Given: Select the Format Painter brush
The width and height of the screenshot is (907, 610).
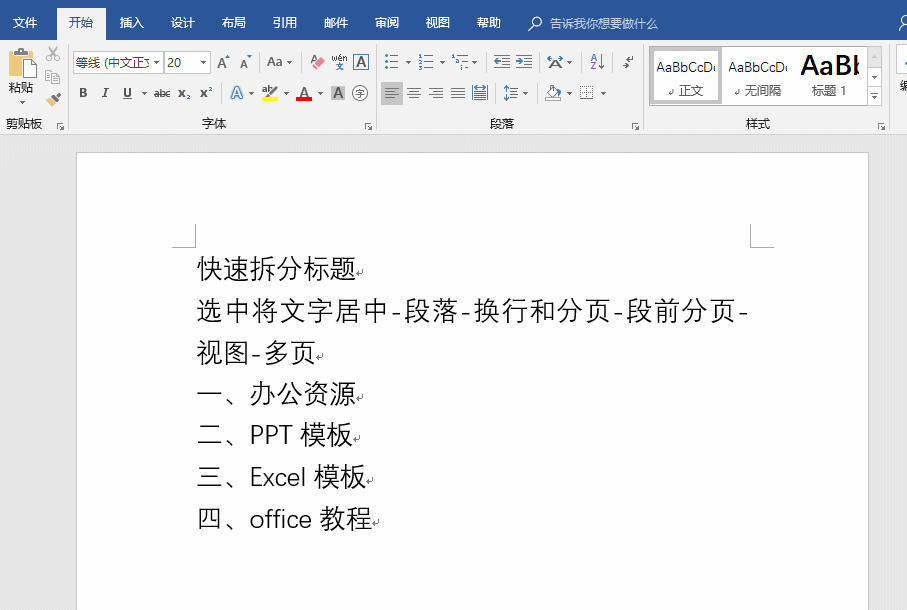Looking at the screenshot, I should click(53, 99).
